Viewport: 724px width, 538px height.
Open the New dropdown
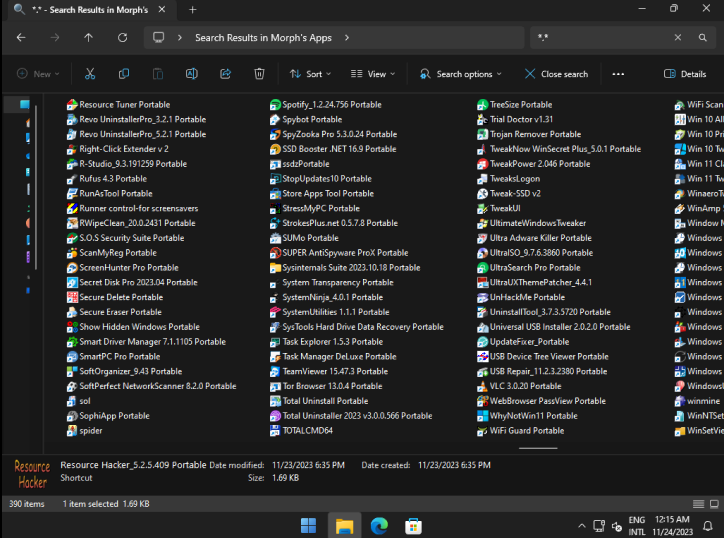38,74
